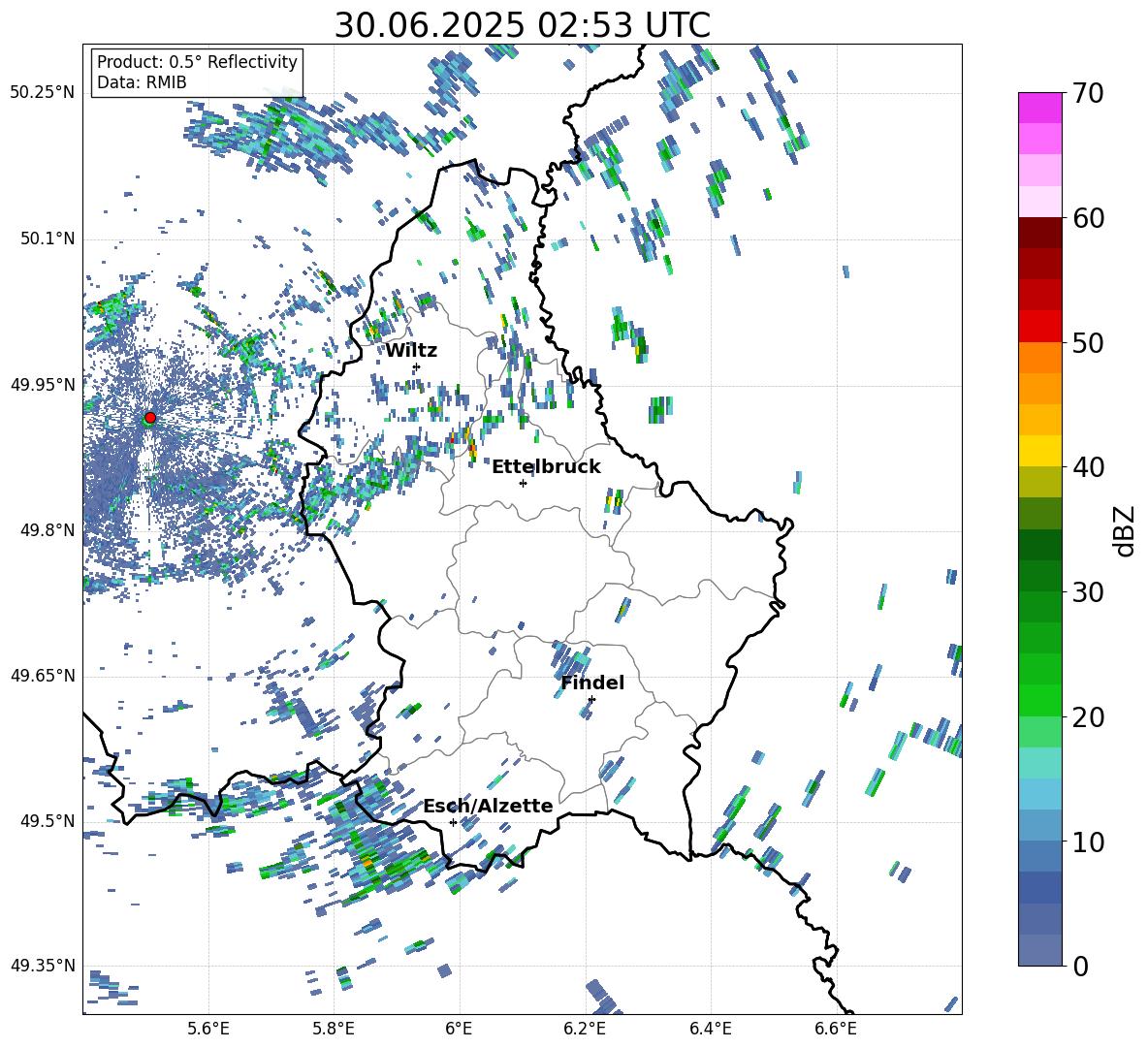
Task: Click the 50.1°N latitude label
Action: click(48, 238)
